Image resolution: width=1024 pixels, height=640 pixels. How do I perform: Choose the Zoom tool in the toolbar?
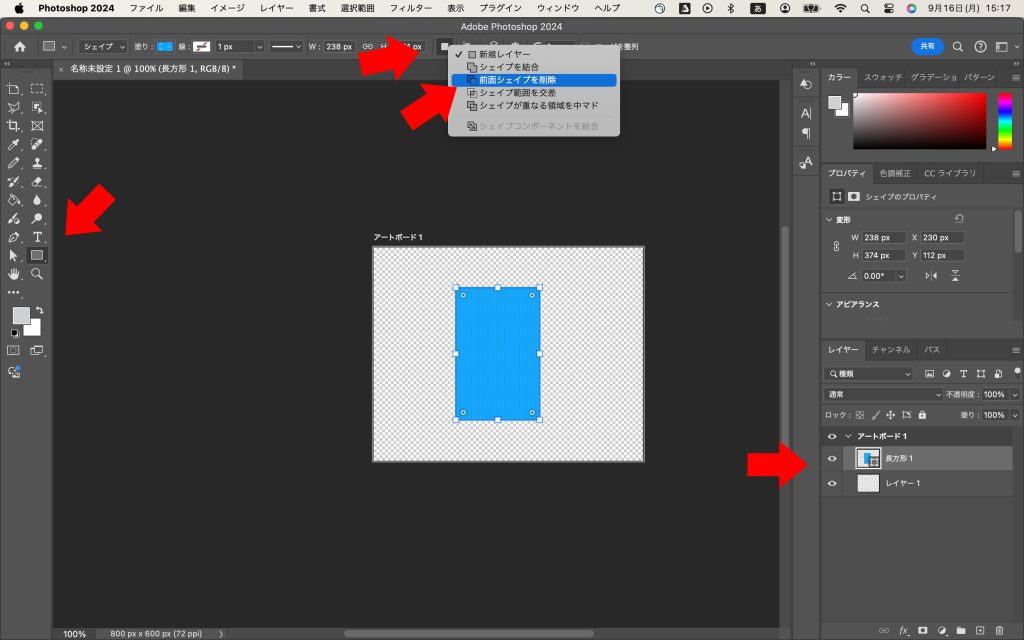[37, 274]
